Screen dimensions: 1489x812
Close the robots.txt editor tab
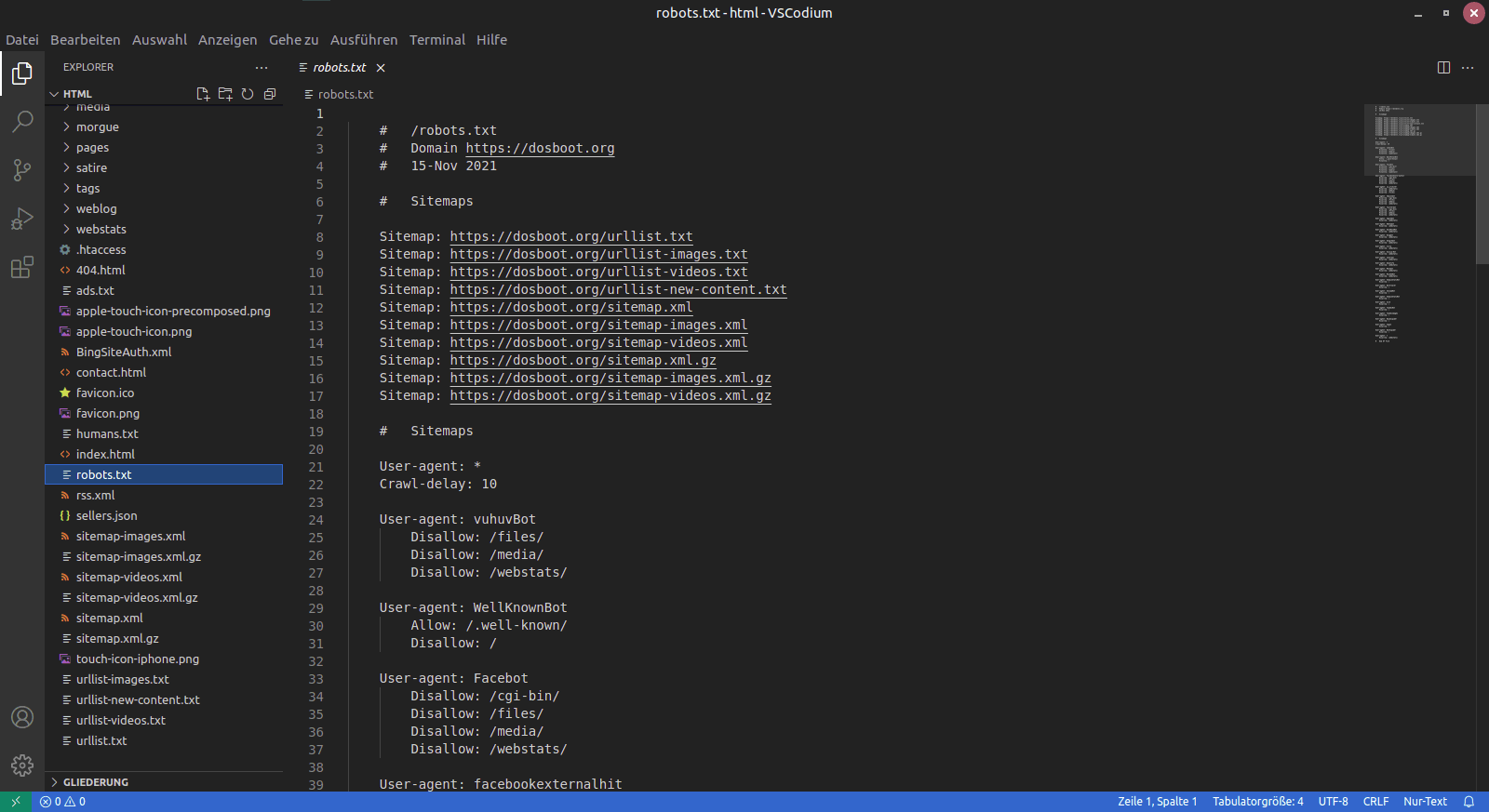pos(381,68)
